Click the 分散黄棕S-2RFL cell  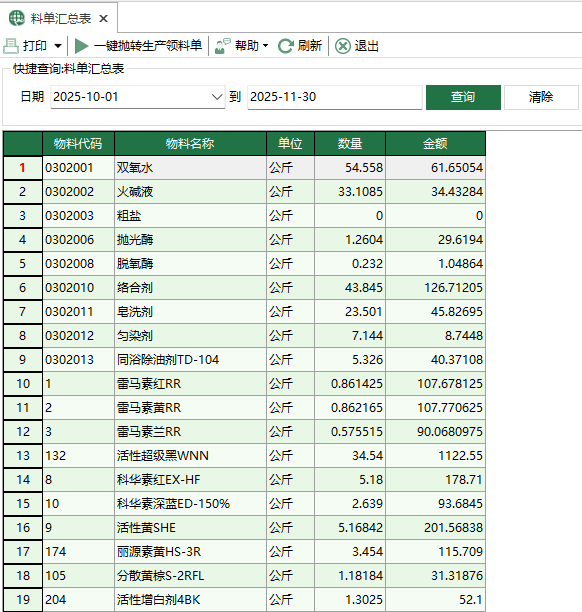[190, 576]
